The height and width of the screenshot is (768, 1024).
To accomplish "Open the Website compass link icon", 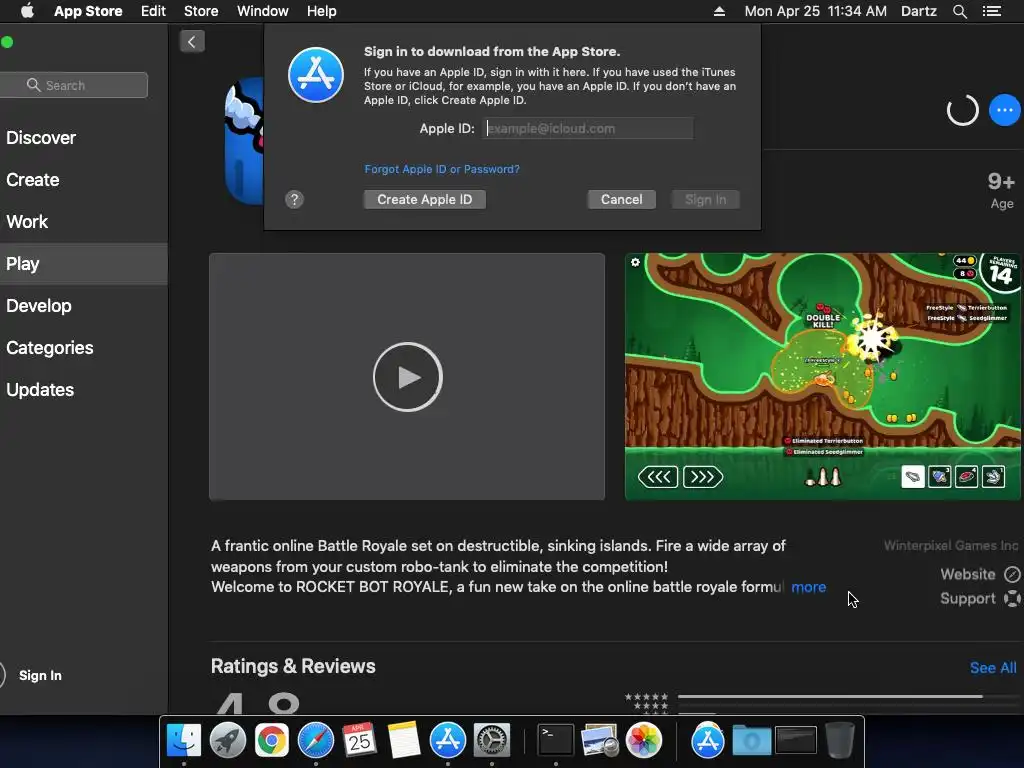I will pyautogui.click(x=1012, y=575).
